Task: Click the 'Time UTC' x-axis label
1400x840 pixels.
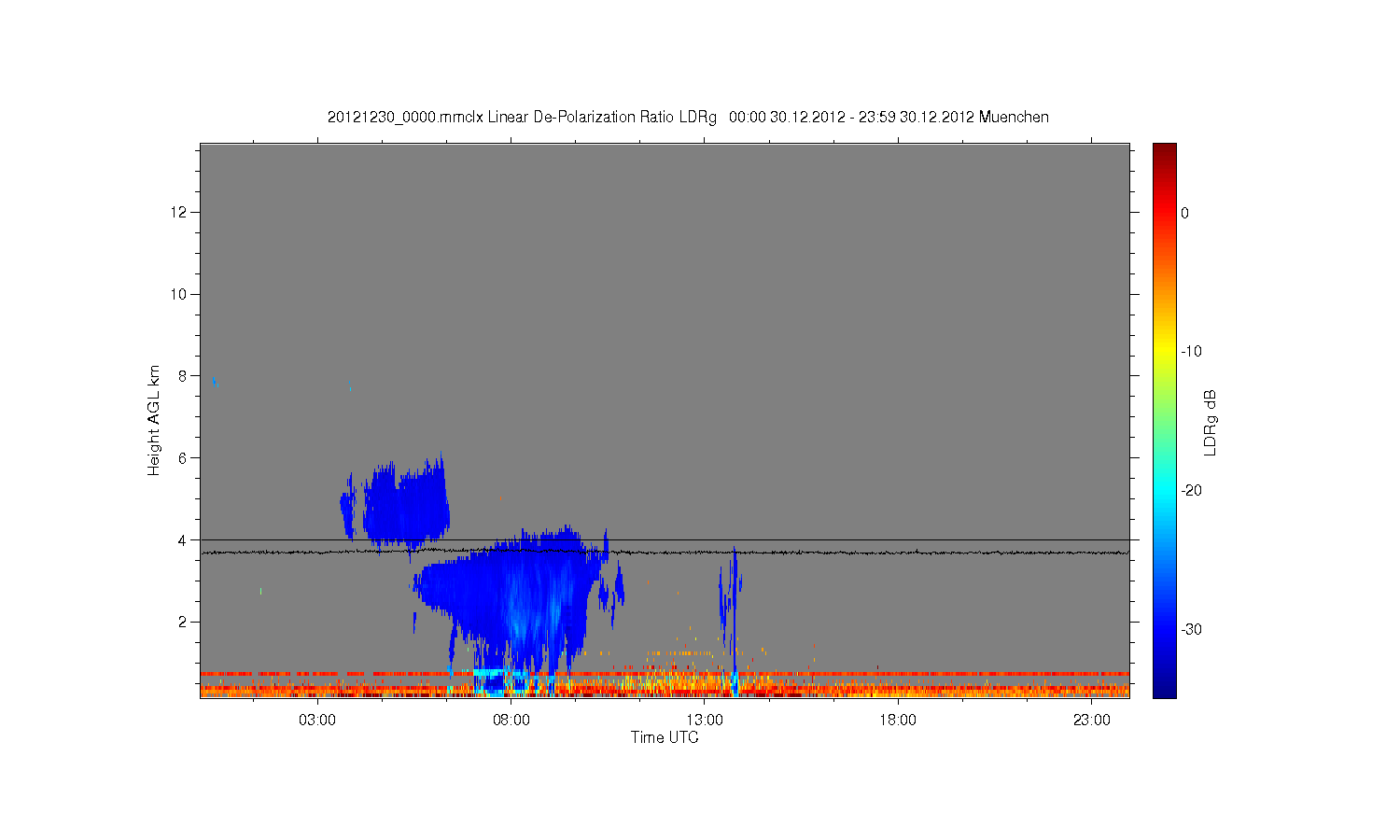Action: pyautogui.click(x=665, y=737)
